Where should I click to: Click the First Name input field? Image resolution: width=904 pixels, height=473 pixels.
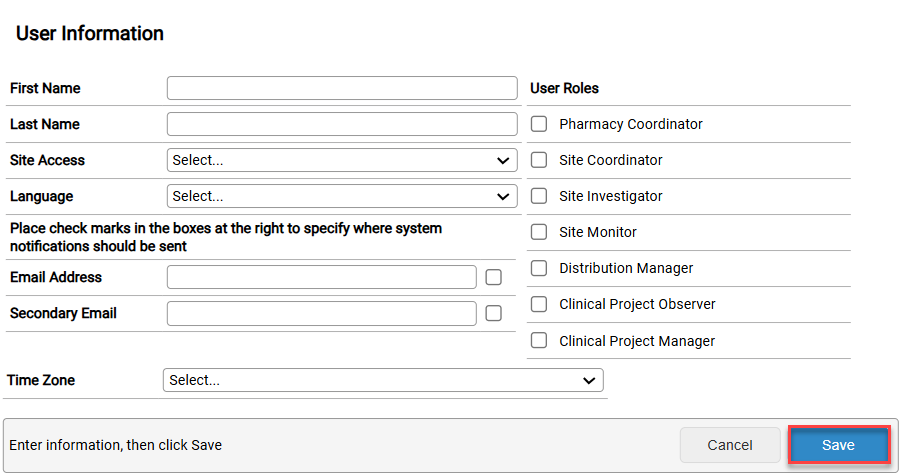point(341,88)
